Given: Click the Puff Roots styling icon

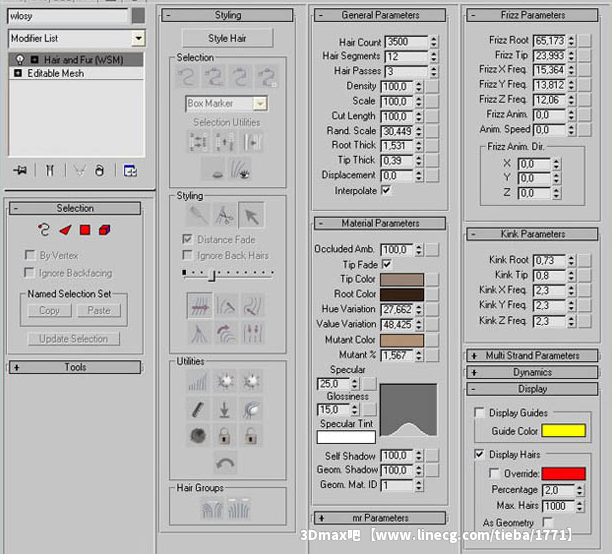Looking at the screenshot, I should pos(252,305).
